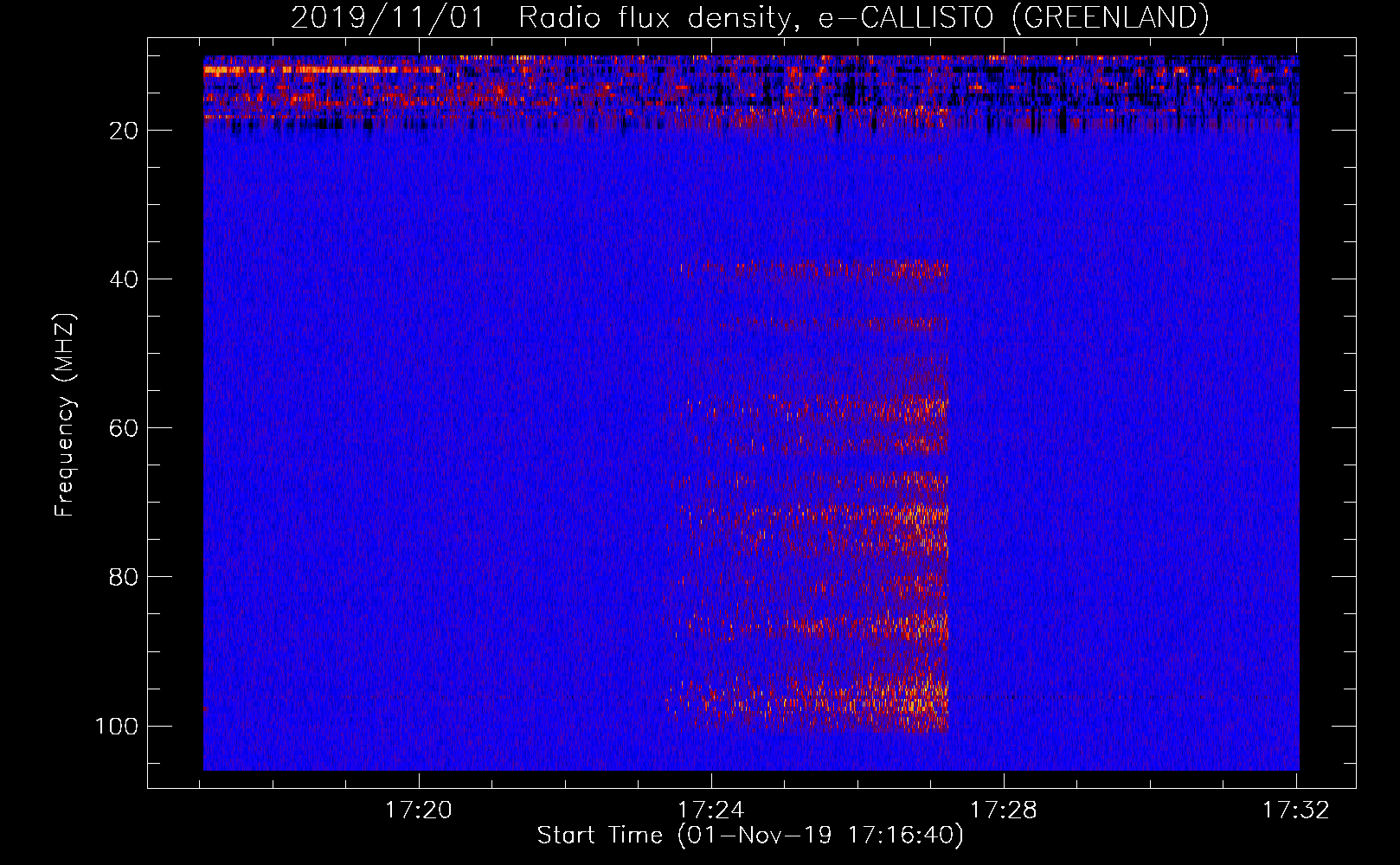
Task: Click the 17:20 time tick label
Action: tap(419, 811)
